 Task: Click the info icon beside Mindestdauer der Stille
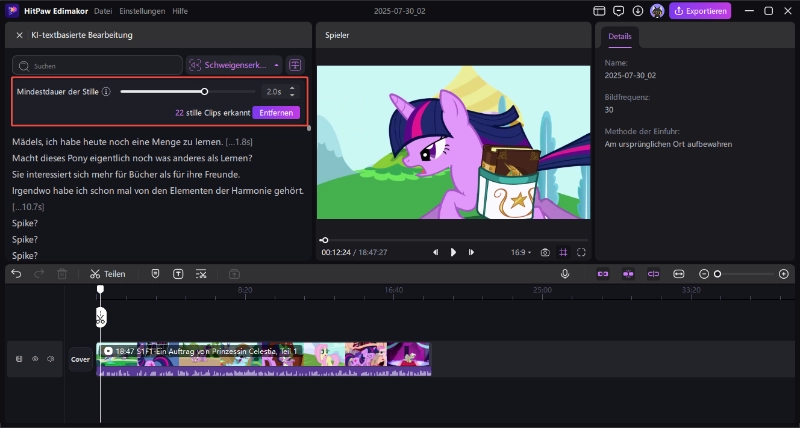point(106,92)
